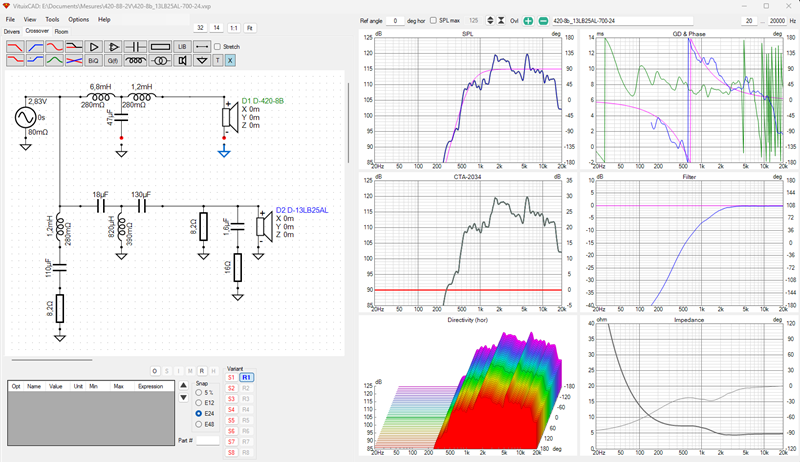800x462 pixels.
Task: Enable the Stretch checkbox
Action: 217,46
